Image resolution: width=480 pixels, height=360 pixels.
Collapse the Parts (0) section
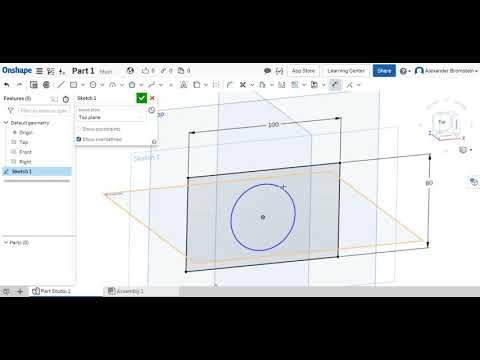[x=6, y=242]
